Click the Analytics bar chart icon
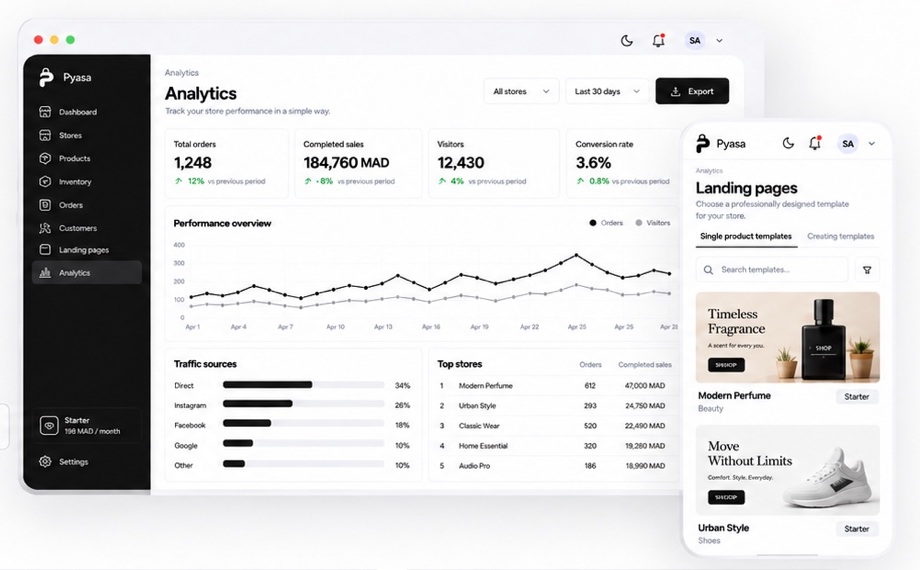 (45, 272)
